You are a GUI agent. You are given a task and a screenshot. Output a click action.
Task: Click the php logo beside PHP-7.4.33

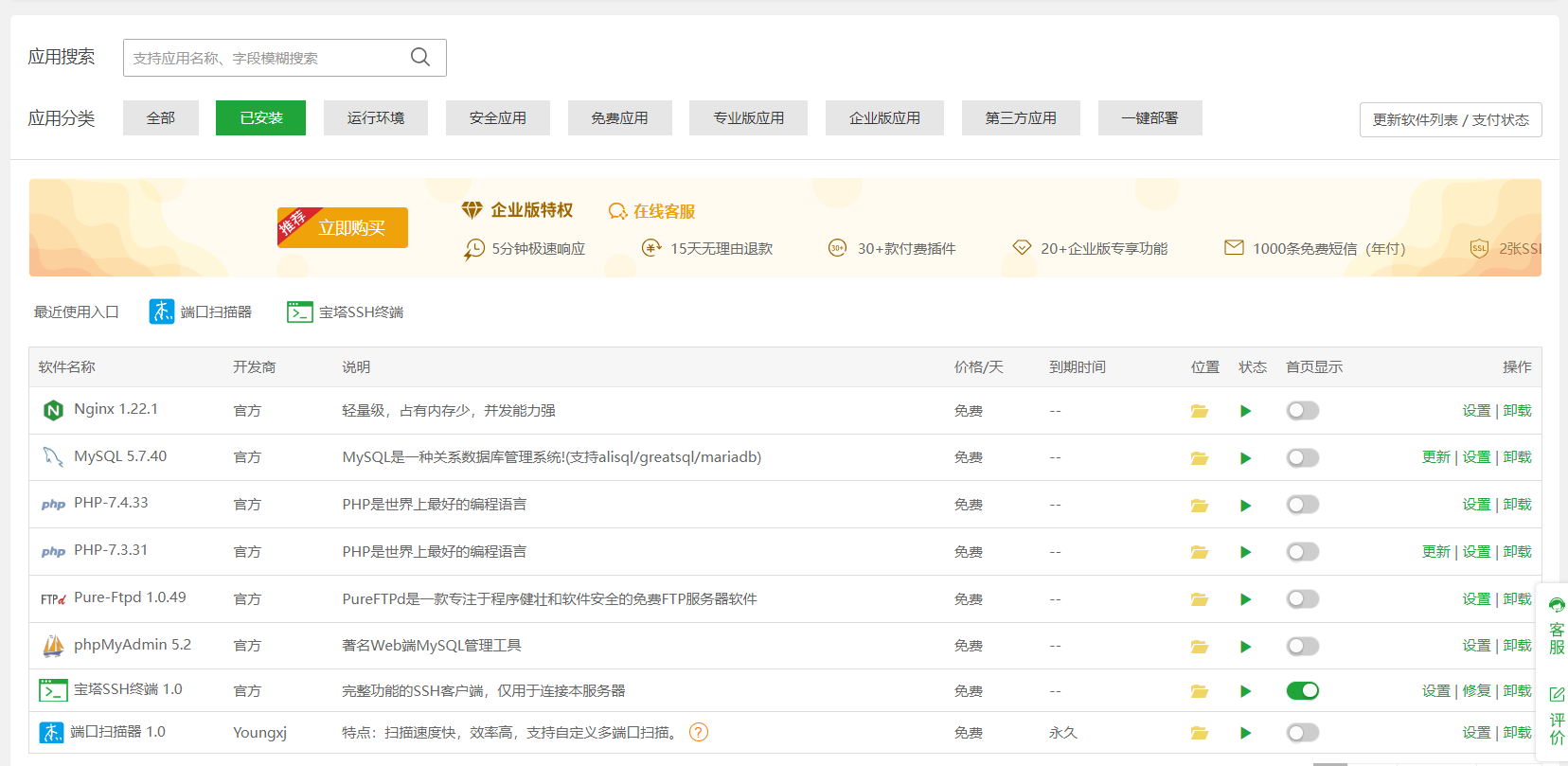[53, 505]
